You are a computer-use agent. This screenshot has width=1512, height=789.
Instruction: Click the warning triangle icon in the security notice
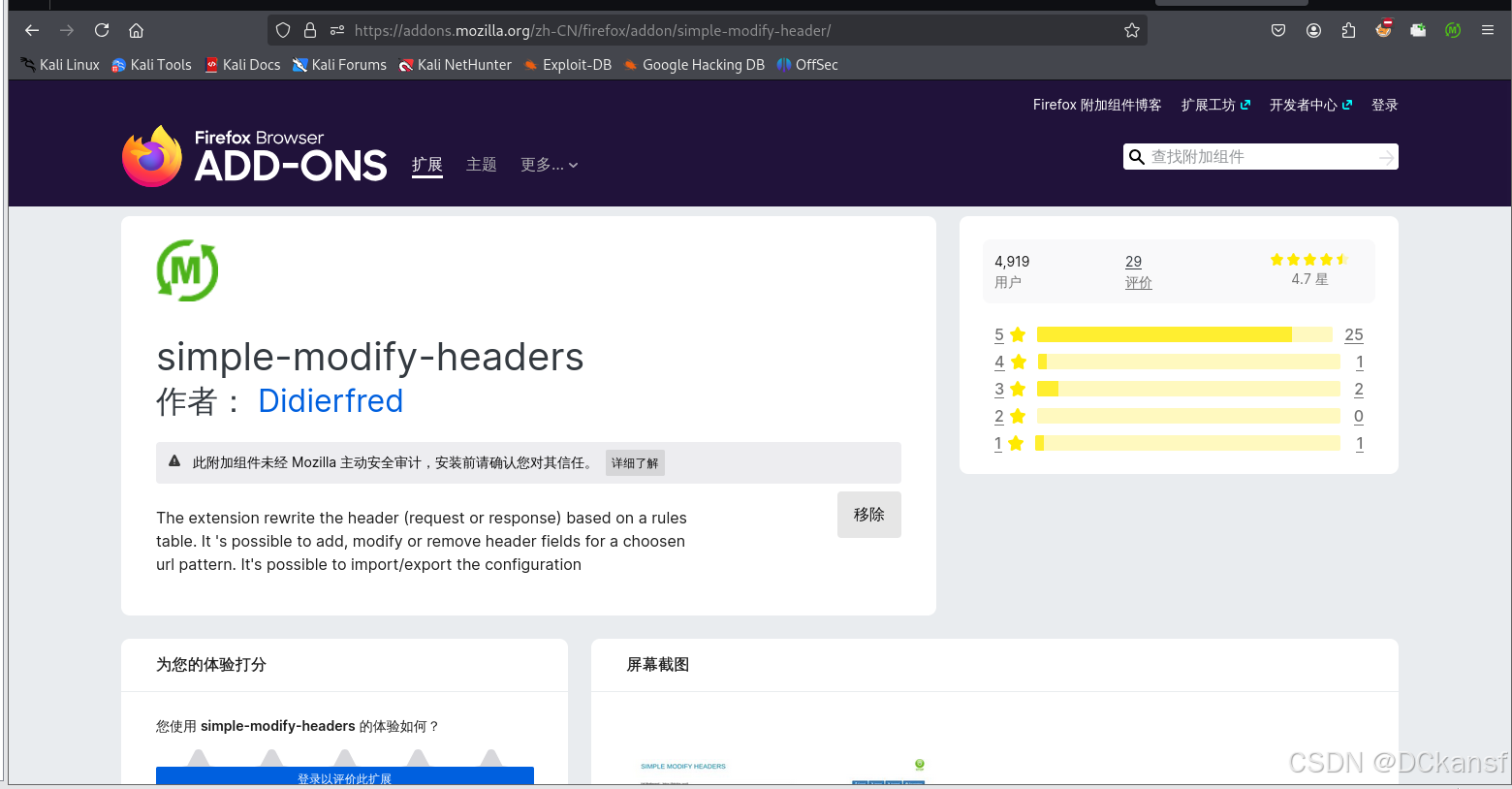pyautogui.click(x=174, y=461)
